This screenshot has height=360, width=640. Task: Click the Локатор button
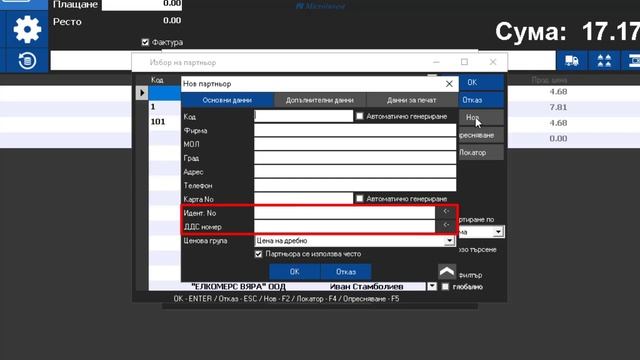click(x=481, y=153)
